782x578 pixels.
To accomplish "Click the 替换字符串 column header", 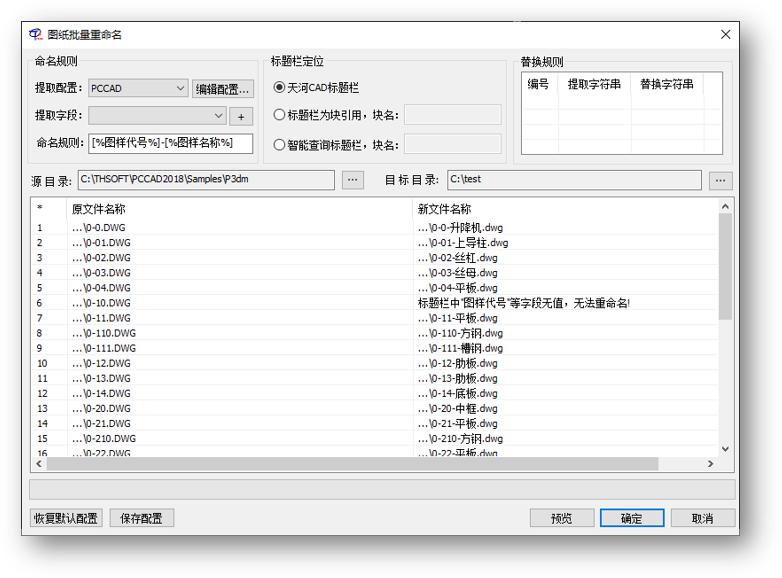I will tap(667, 84).
